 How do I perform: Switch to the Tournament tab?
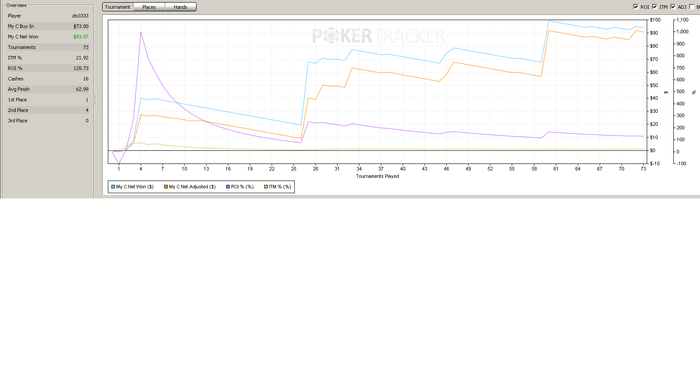(118, 7)
